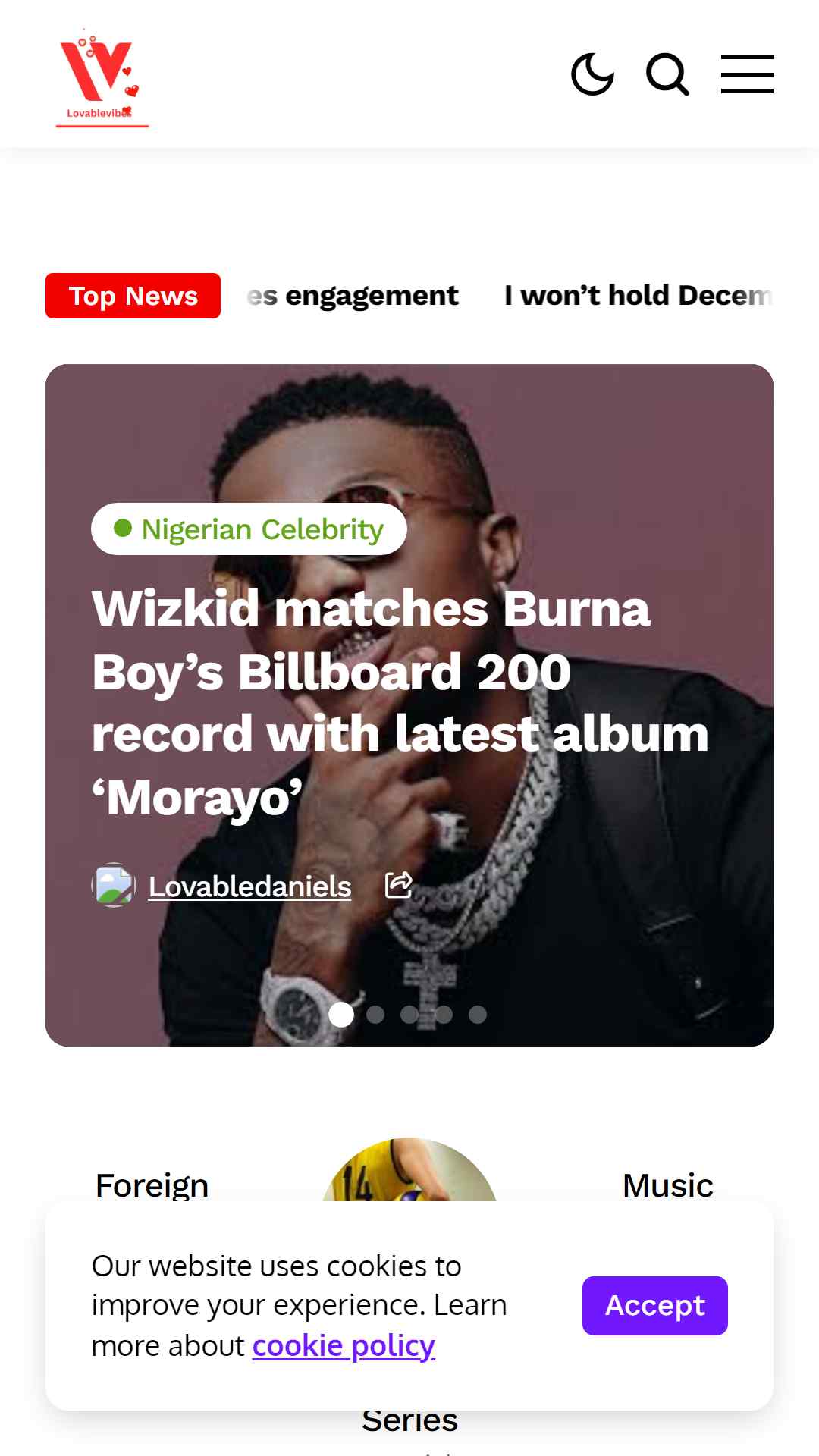Open the Nigerian Celebrity category tag

click(x=249, y=529)
